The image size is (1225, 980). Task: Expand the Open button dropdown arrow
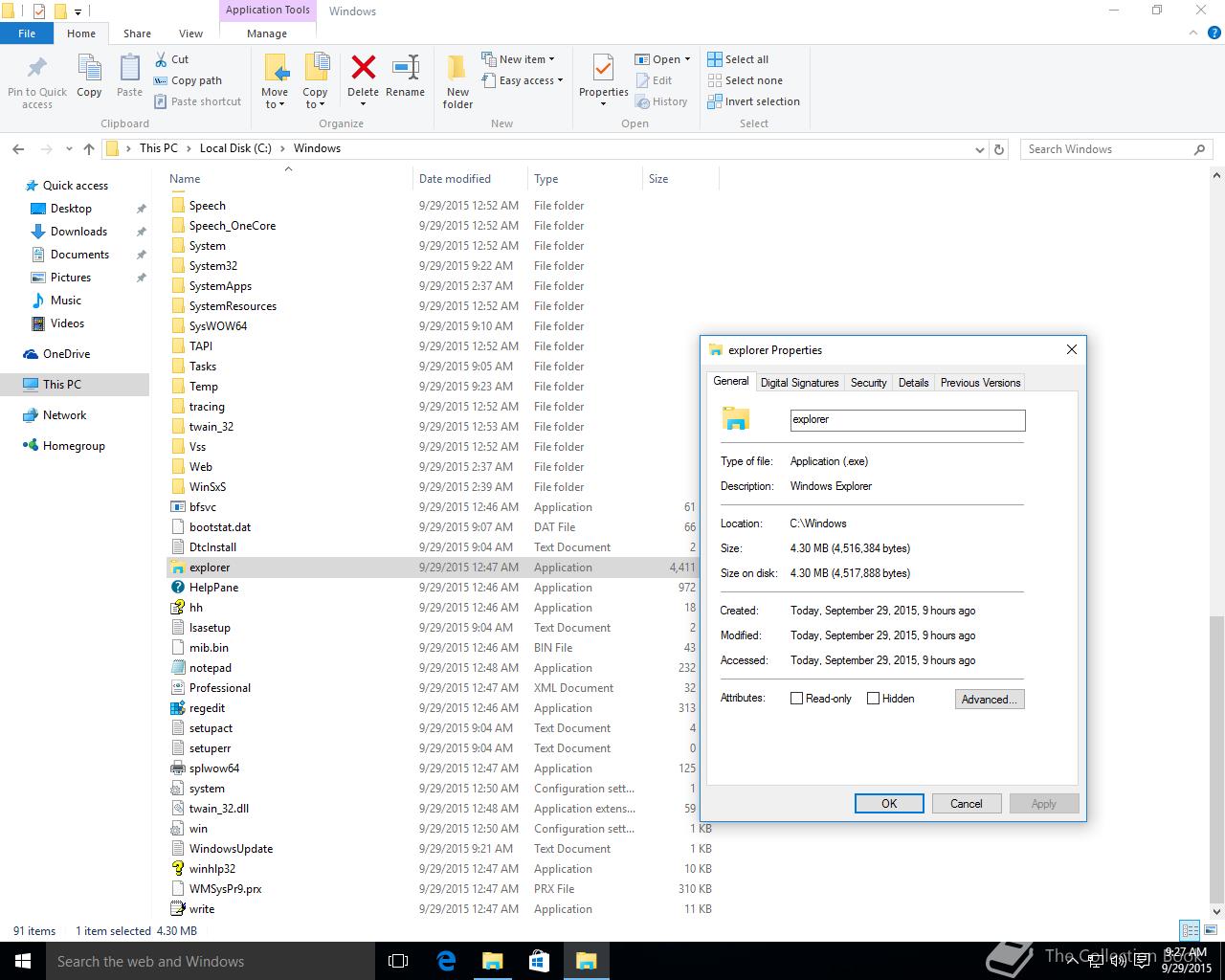tap(687, 59)
